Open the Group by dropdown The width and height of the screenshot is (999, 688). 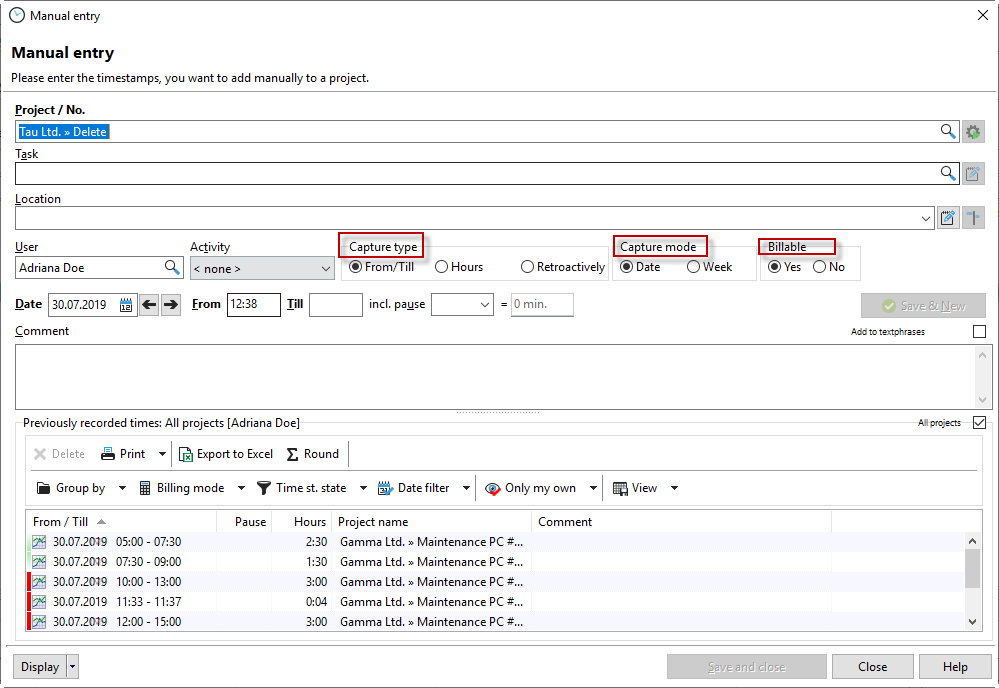click(x=82, y=488)
